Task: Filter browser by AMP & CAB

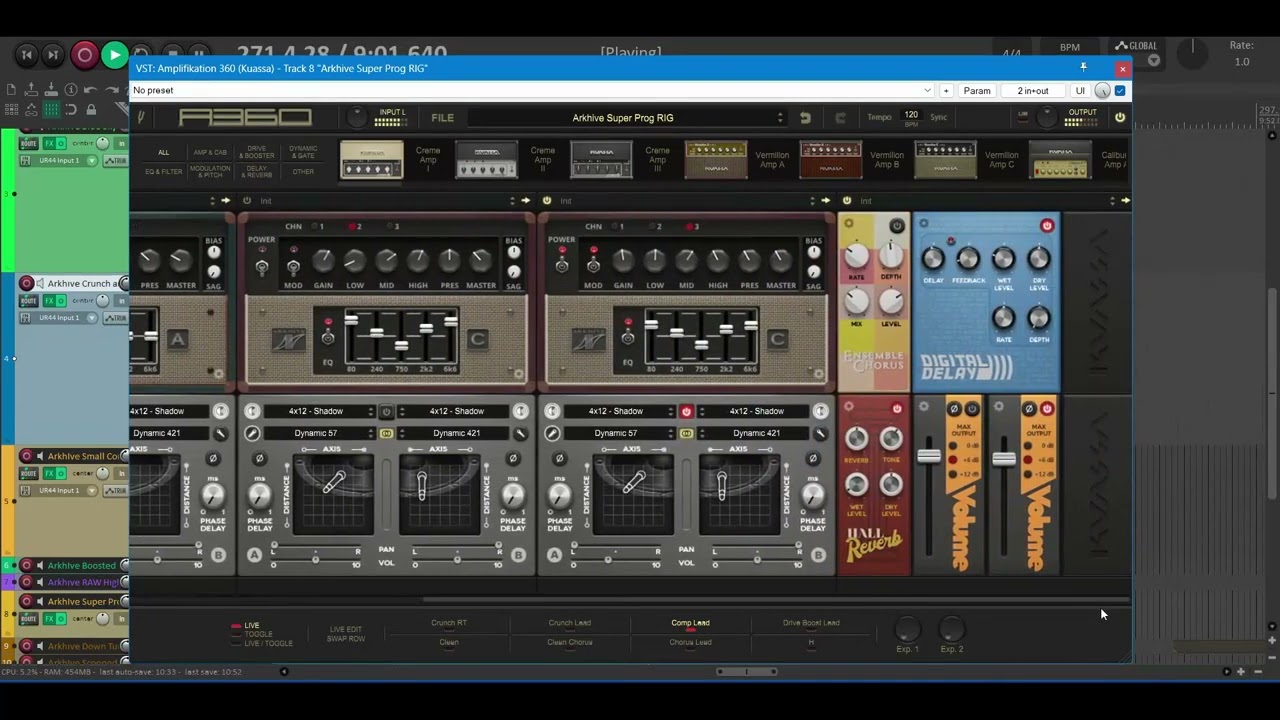Action: tap(210, 152)
